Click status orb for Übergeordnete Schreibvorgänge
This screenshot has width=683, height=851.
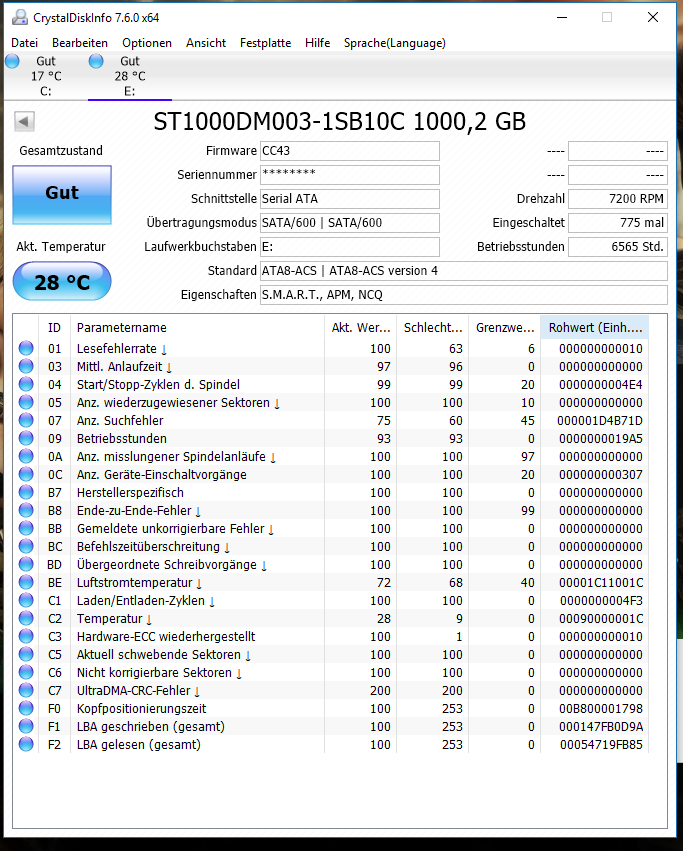26,564
